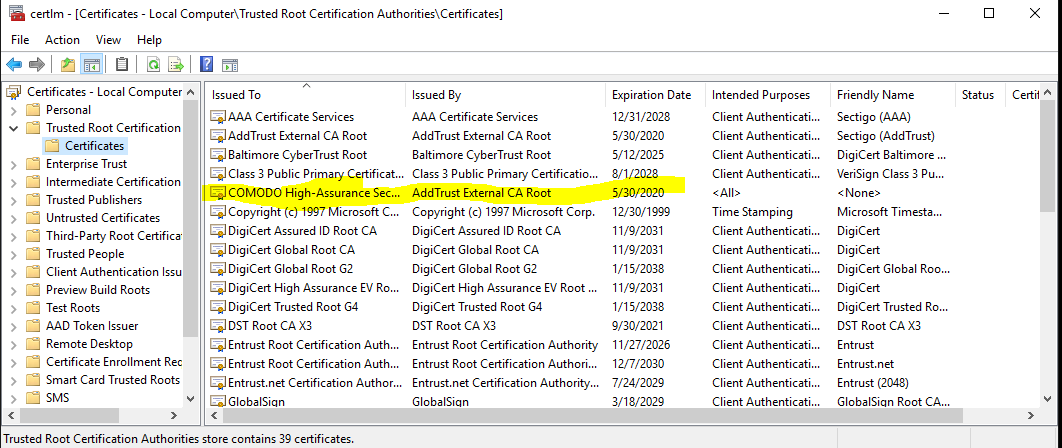
Task: Expand the Untrusted Certificates node
Action: click(14, 218)
